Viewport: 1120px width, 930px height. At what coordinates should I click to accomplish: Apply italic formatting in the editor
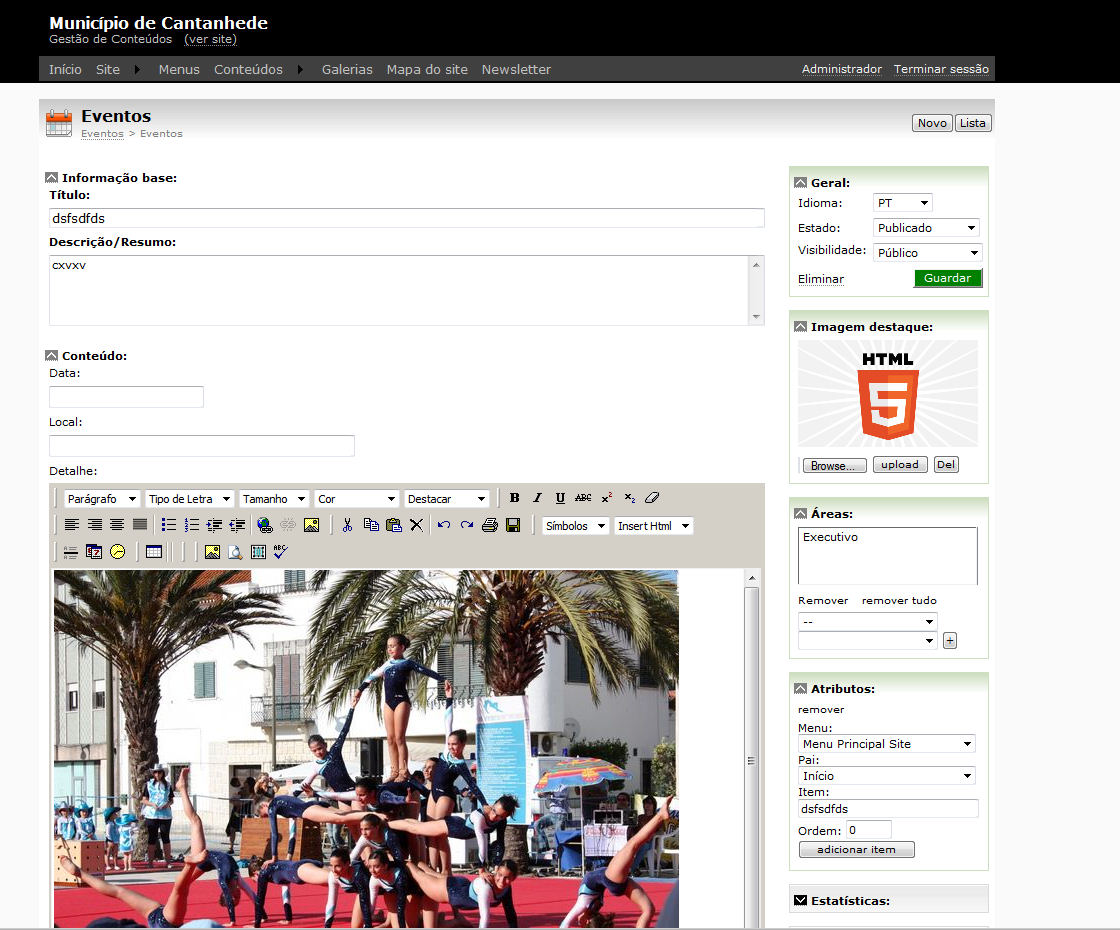(537, 498)
